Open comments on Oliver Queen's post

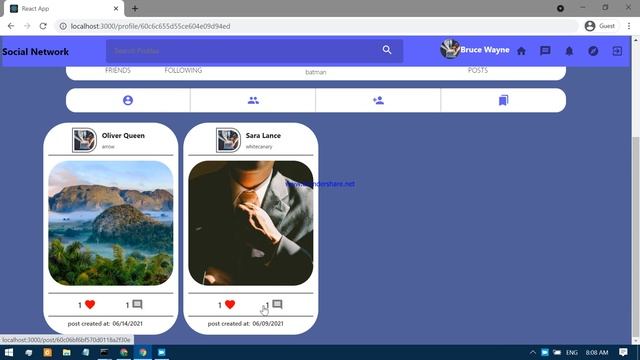(x=138, y=304)
